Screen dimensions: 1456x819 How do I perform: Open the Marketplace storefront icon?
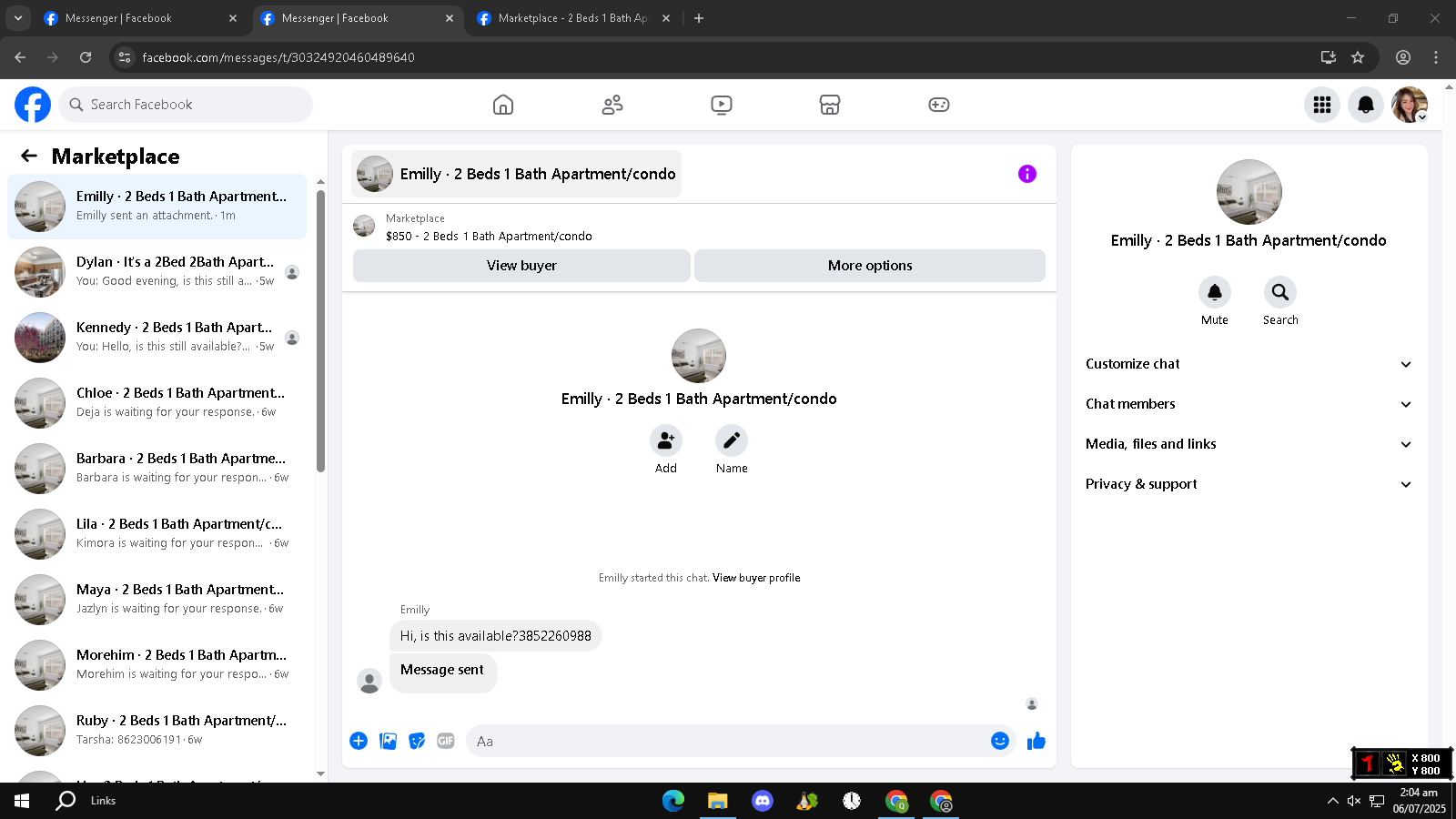tap(830, 105)
